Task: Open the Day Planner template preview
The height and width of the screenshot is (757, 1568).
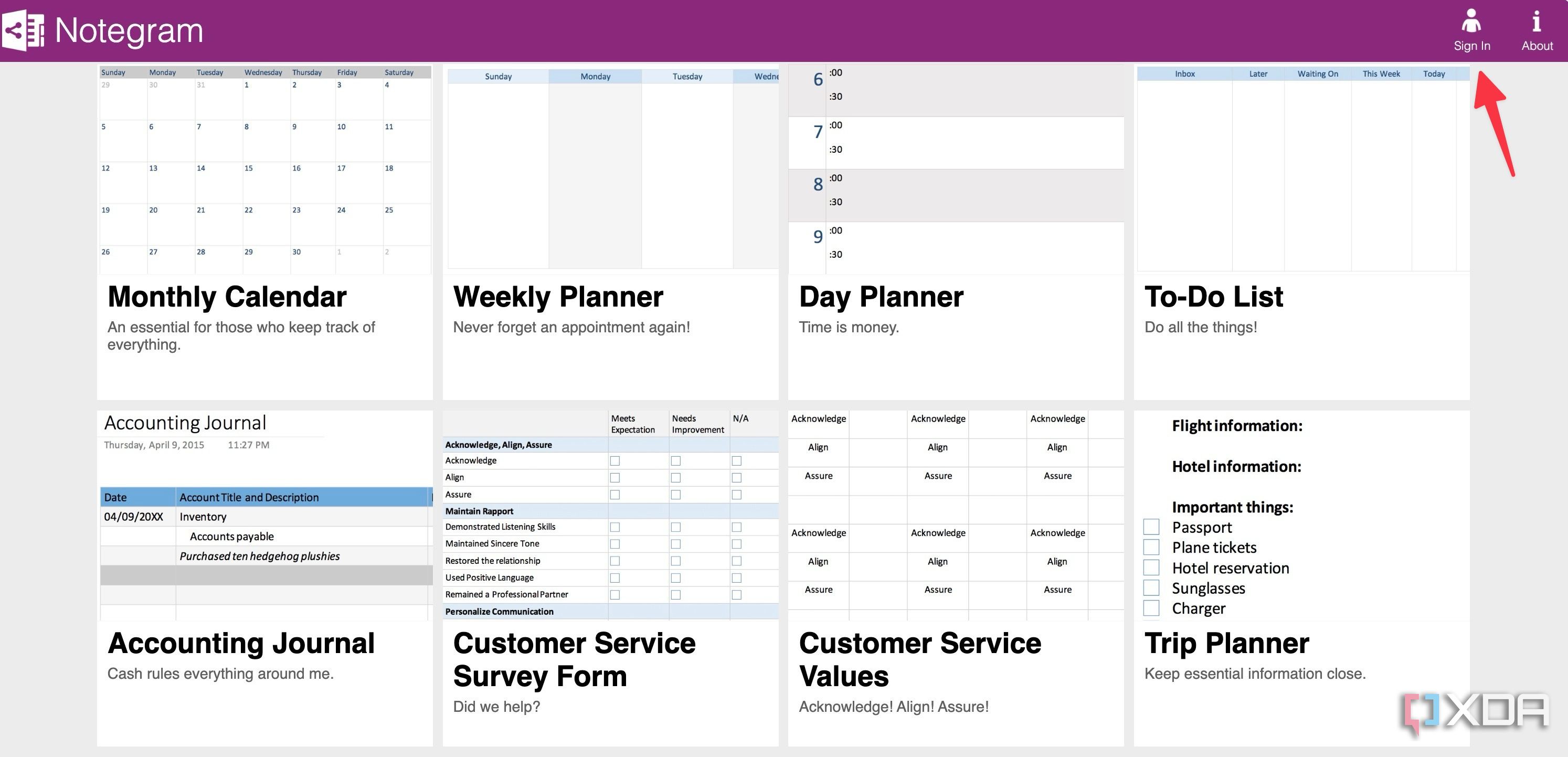Action: tap(956, 170)
